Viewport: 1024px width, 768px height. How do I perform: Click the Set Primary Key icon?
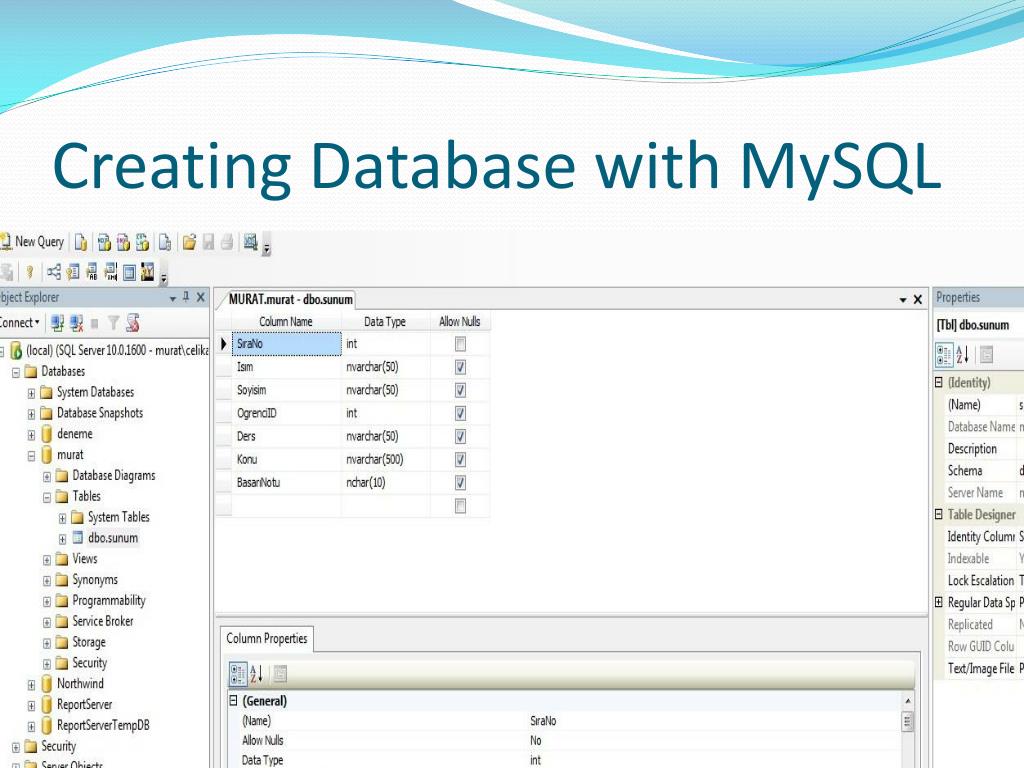[29, 272]
